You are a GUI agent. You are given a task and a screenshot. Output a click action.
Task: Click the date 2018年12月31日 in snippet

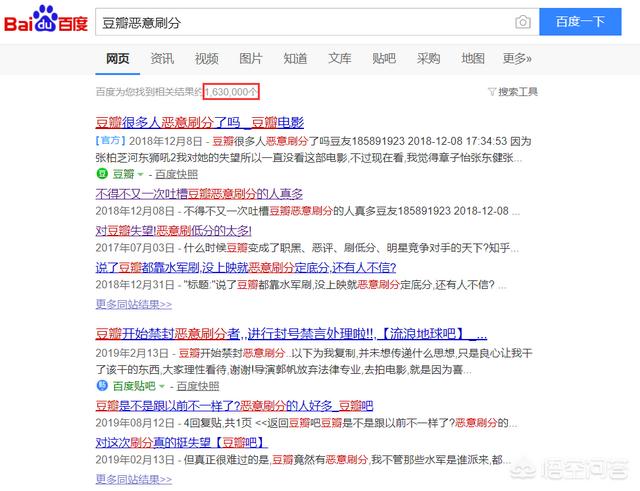(135, 284)
